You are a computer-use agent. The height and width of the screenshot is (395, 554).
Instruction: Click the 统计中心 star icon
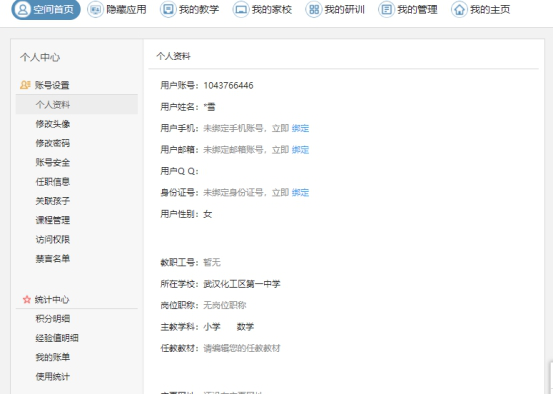[x=26, y=300]
